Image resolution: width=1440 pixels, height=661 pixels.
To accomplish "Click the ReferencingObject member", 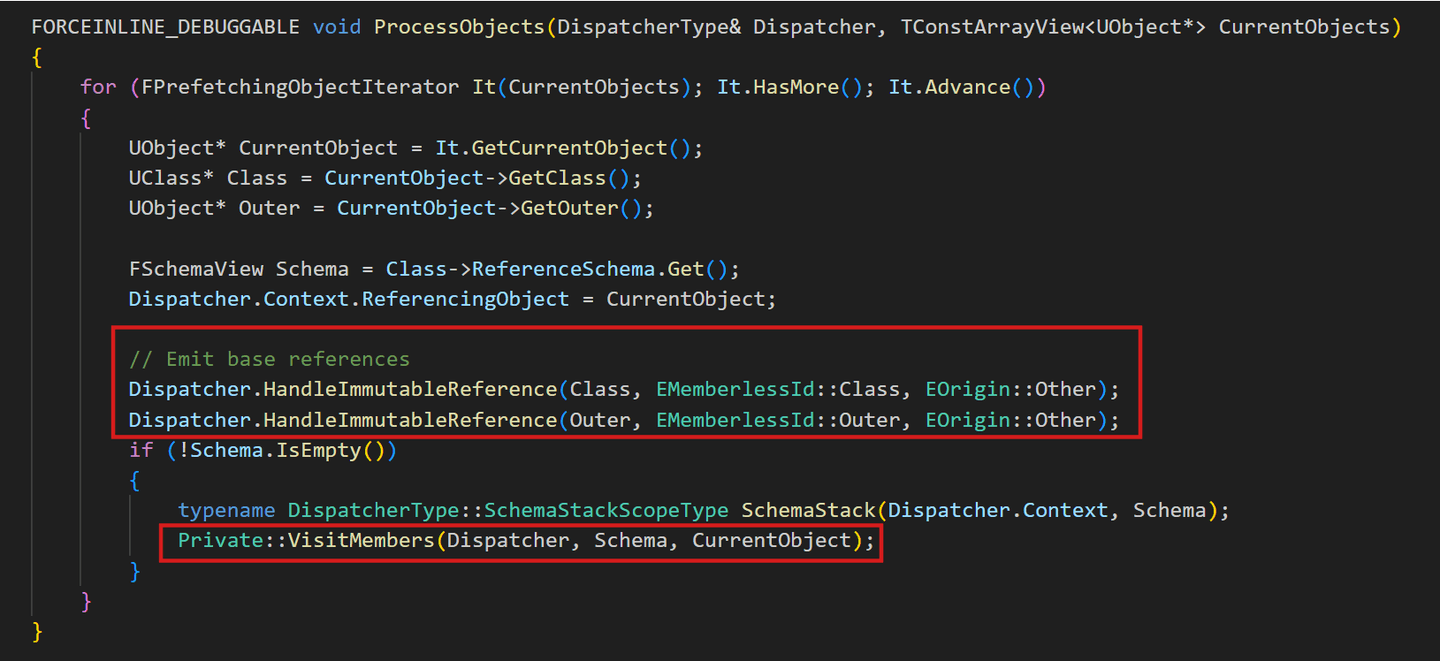I will click(465, 299).
